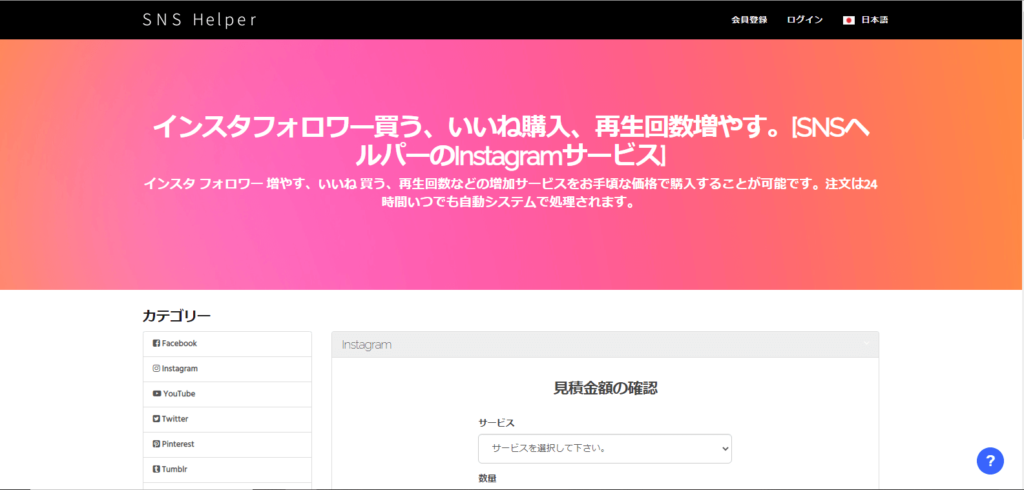This screenshot has height=490, width=1024.
Task: Click the Japan flag icon
Action: point(849,20)
